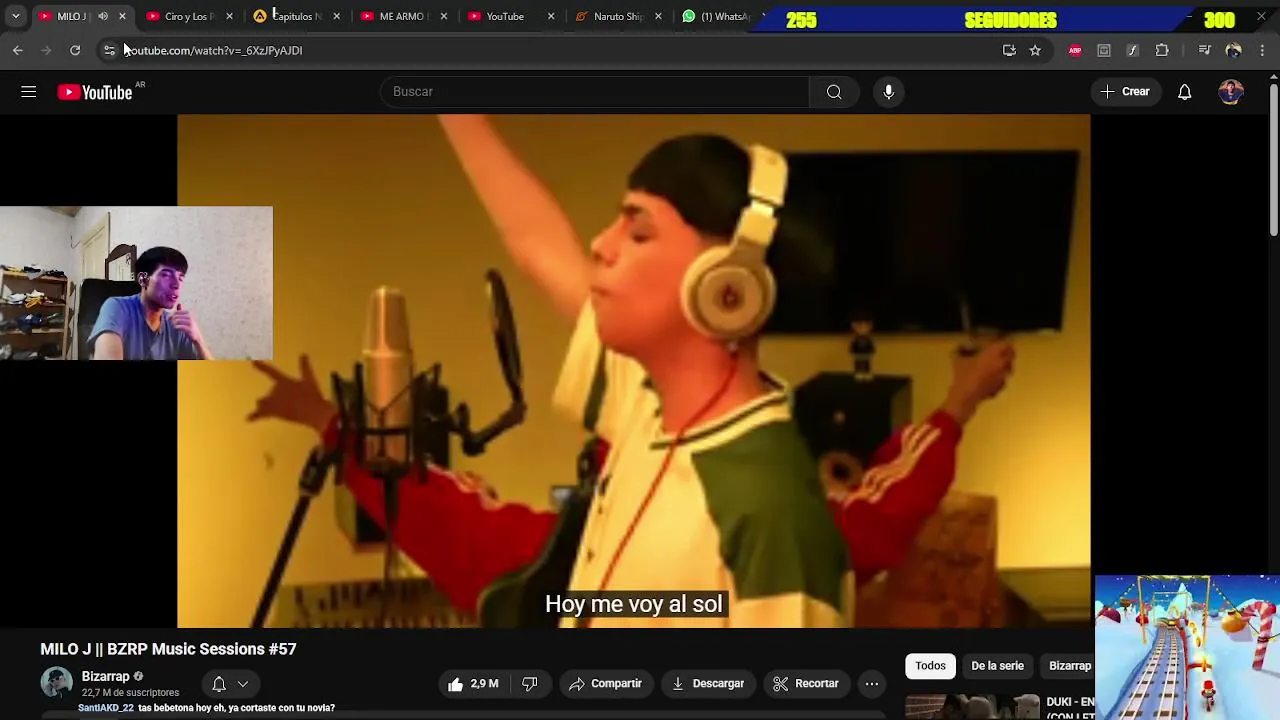This screenshot has height=720, width=1280.
Task: Reload the current page
Action: (x=75, y=50)
